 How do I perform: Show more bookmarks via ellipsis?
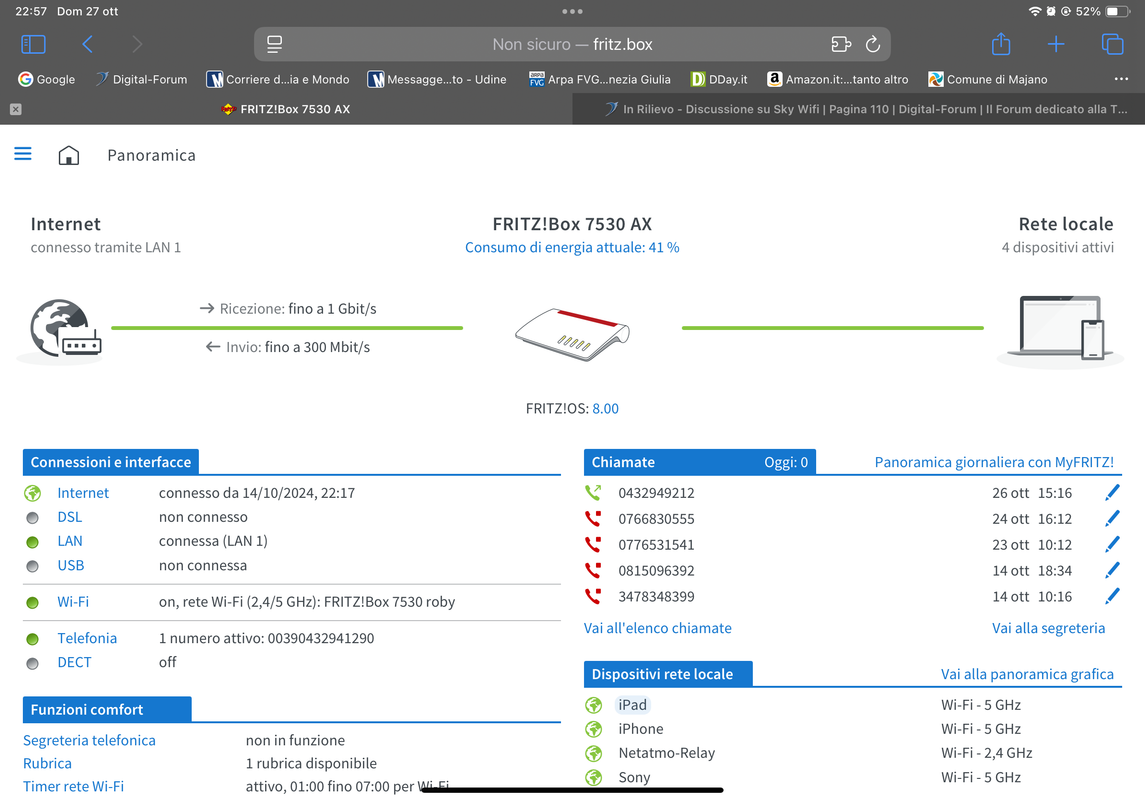coord(1121,79)
